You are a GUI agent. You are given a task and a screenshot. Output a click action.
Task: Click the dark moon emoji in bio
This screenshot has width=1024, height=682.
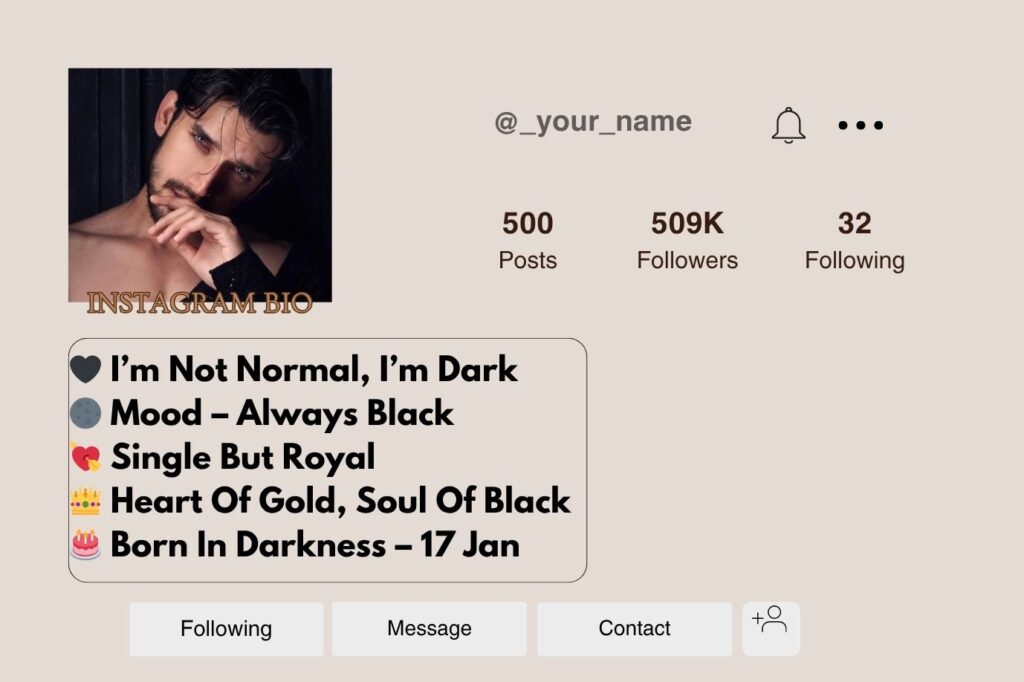pos(86,413)
